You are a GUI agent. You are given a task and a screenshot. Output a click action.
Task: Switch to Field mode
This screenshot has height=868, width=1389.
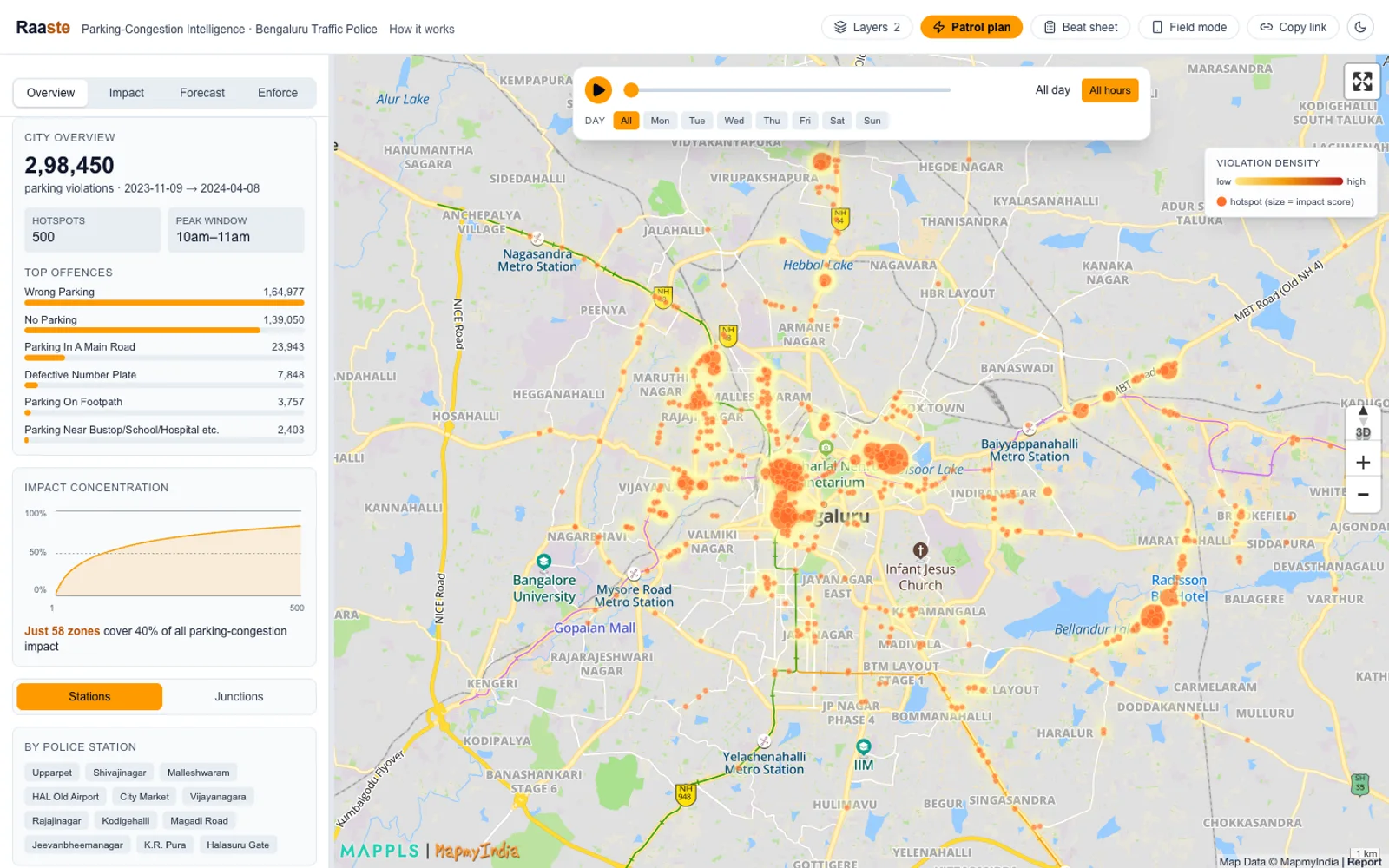(x=1188, y=27)
